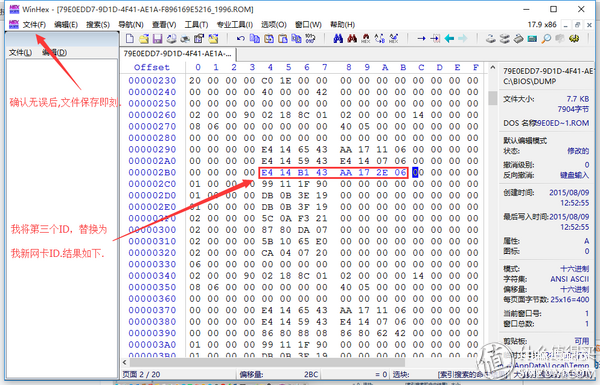Image resolution: width=600 pixels, height=385 pixels.
Task: Open the 选项(O) menu
Action: tap(274, 25)
